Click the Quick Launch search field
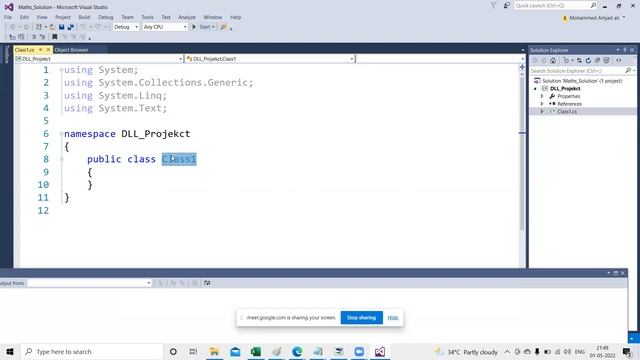Screen dimensions: 640x360 coord(555,5)
